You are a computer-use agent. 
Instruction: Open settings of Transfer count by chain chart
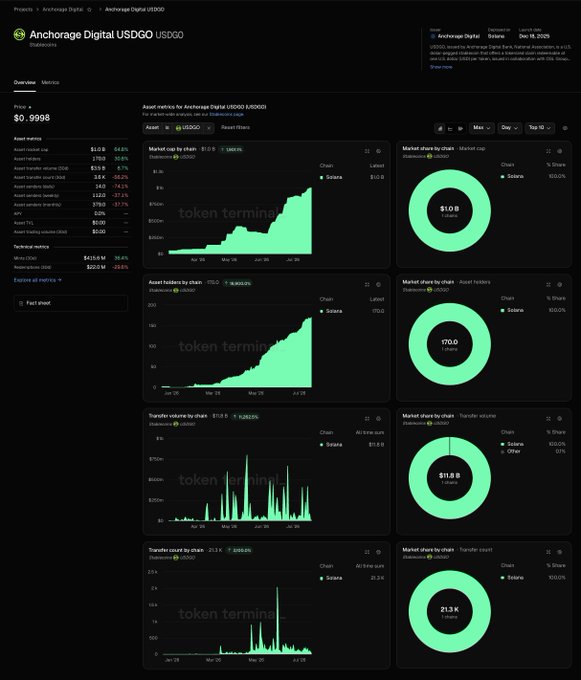379,552
